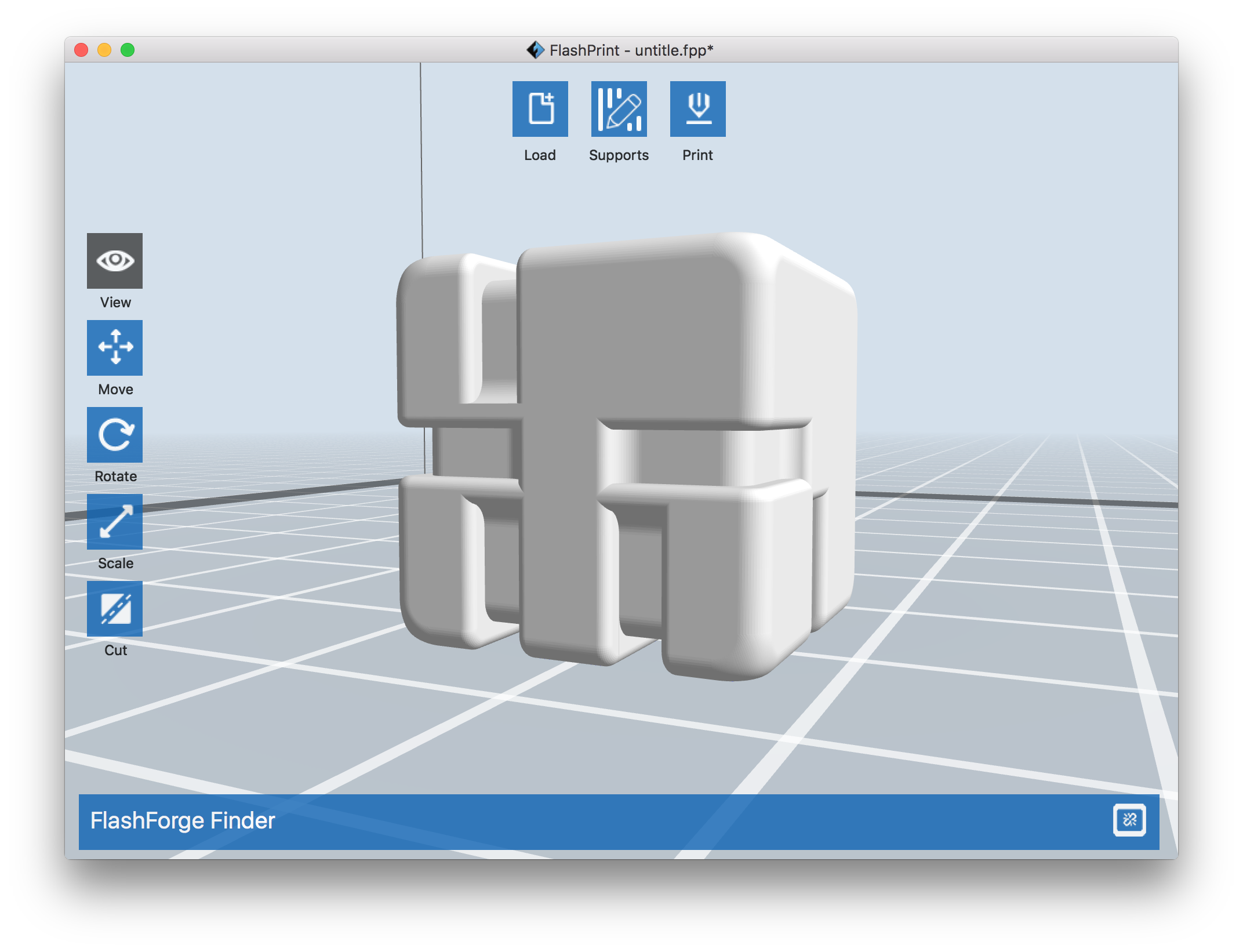Activate the Move tool
The height and width of the screenshot is (952, 1243).
point(115,348)
